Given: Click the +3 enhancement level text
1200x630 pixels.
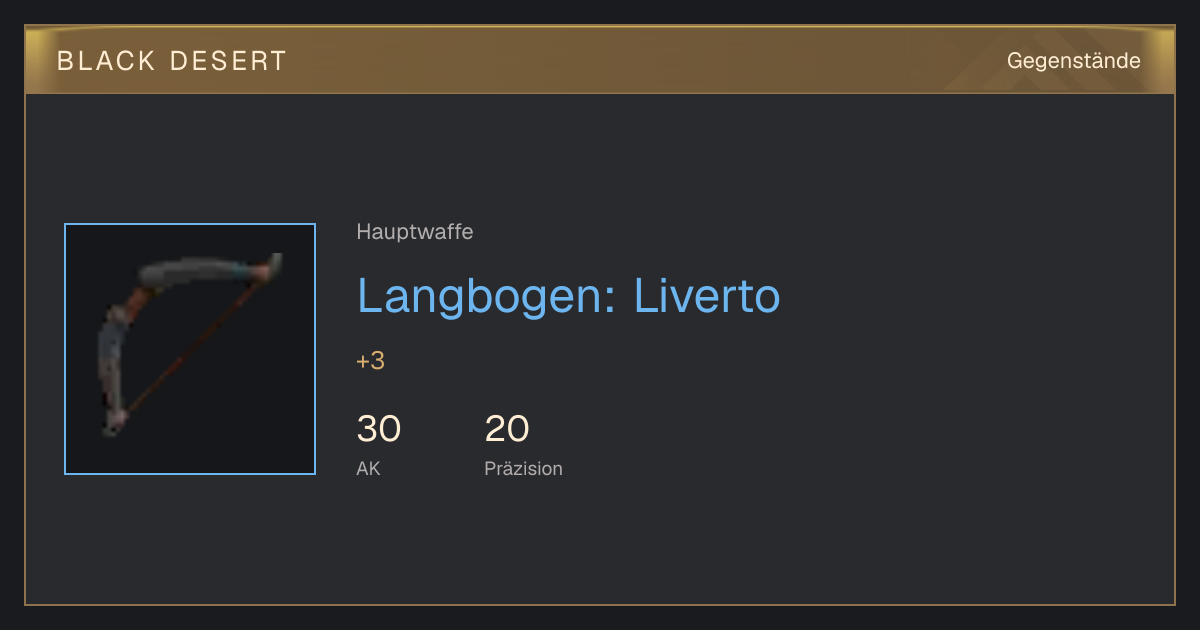Looking at the screenshot, I should point(370,361).
